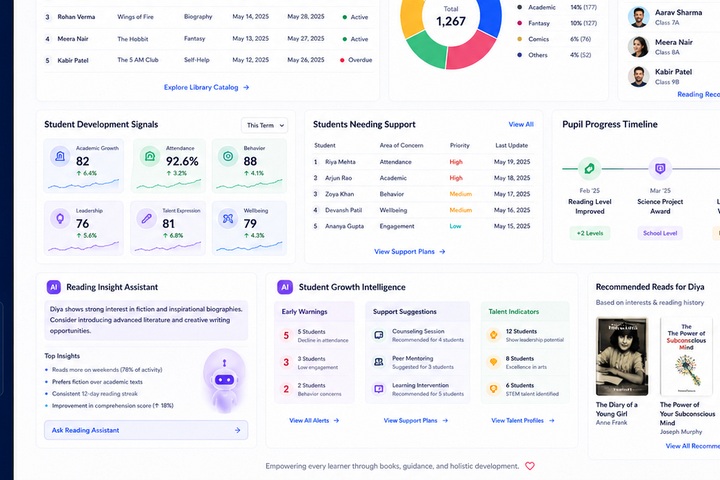Click the Learning Intervention icon
Screen dimensions: 720x480
click(x=379, y=389)
